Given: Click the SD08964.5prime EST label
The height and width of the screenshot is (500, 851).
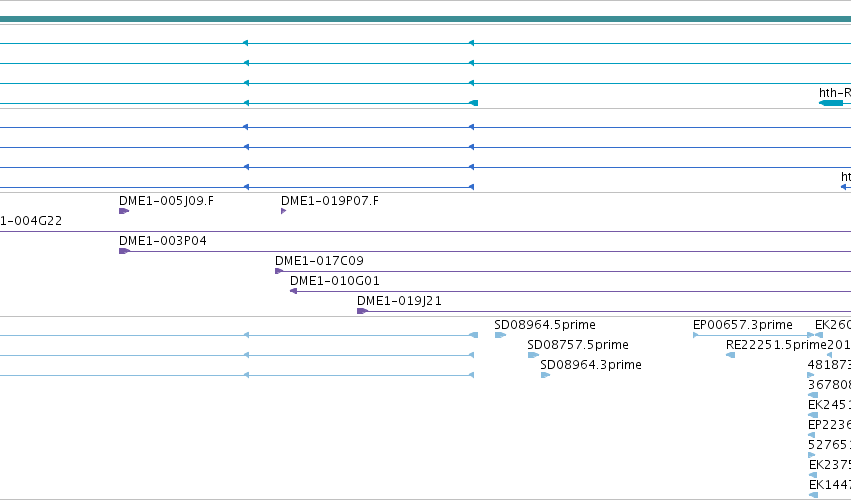Looking at the screenshot, I should [x=544, y=325].
